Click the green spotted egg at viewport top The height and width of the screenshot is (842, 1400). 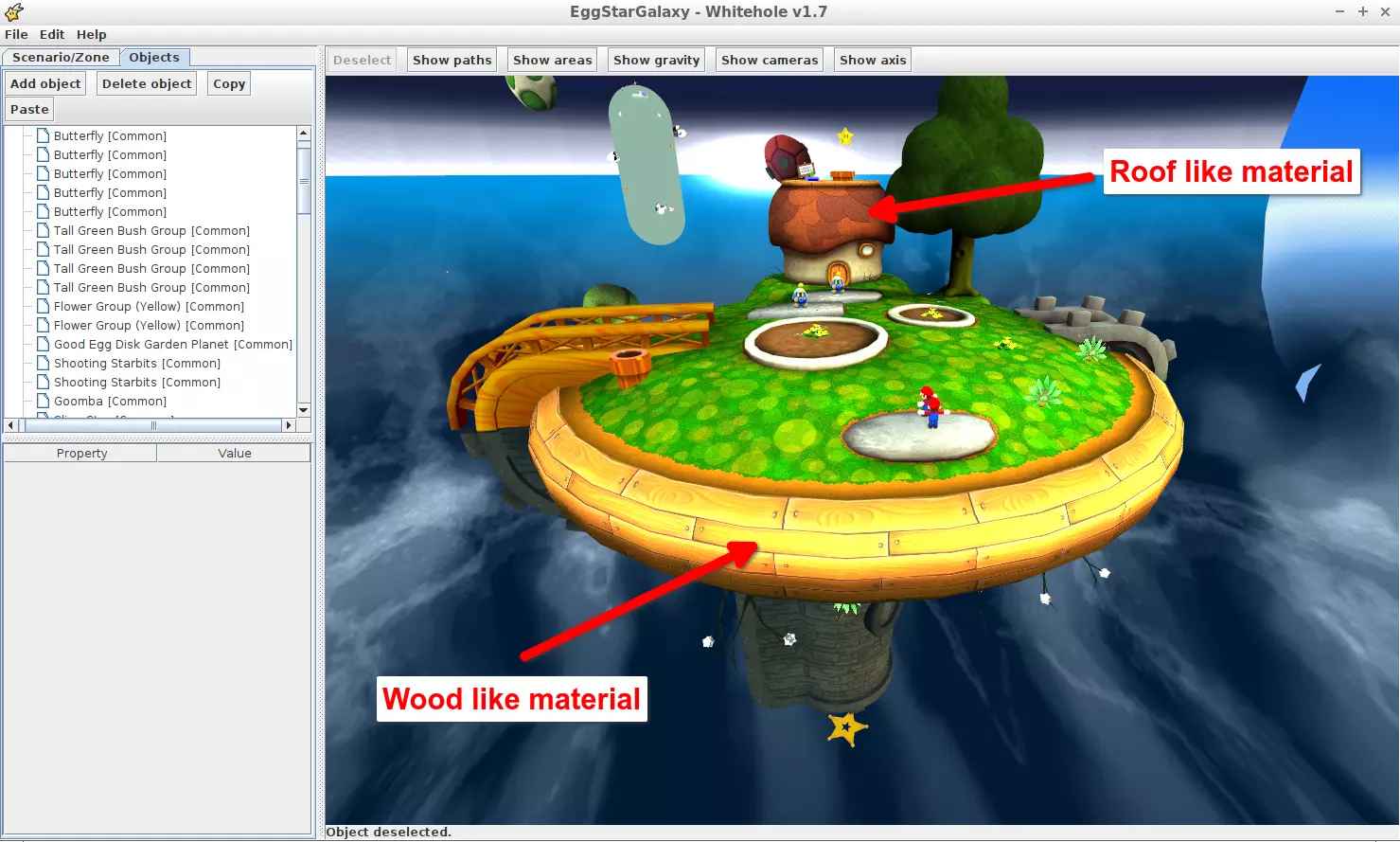click(x=530, y=91)
